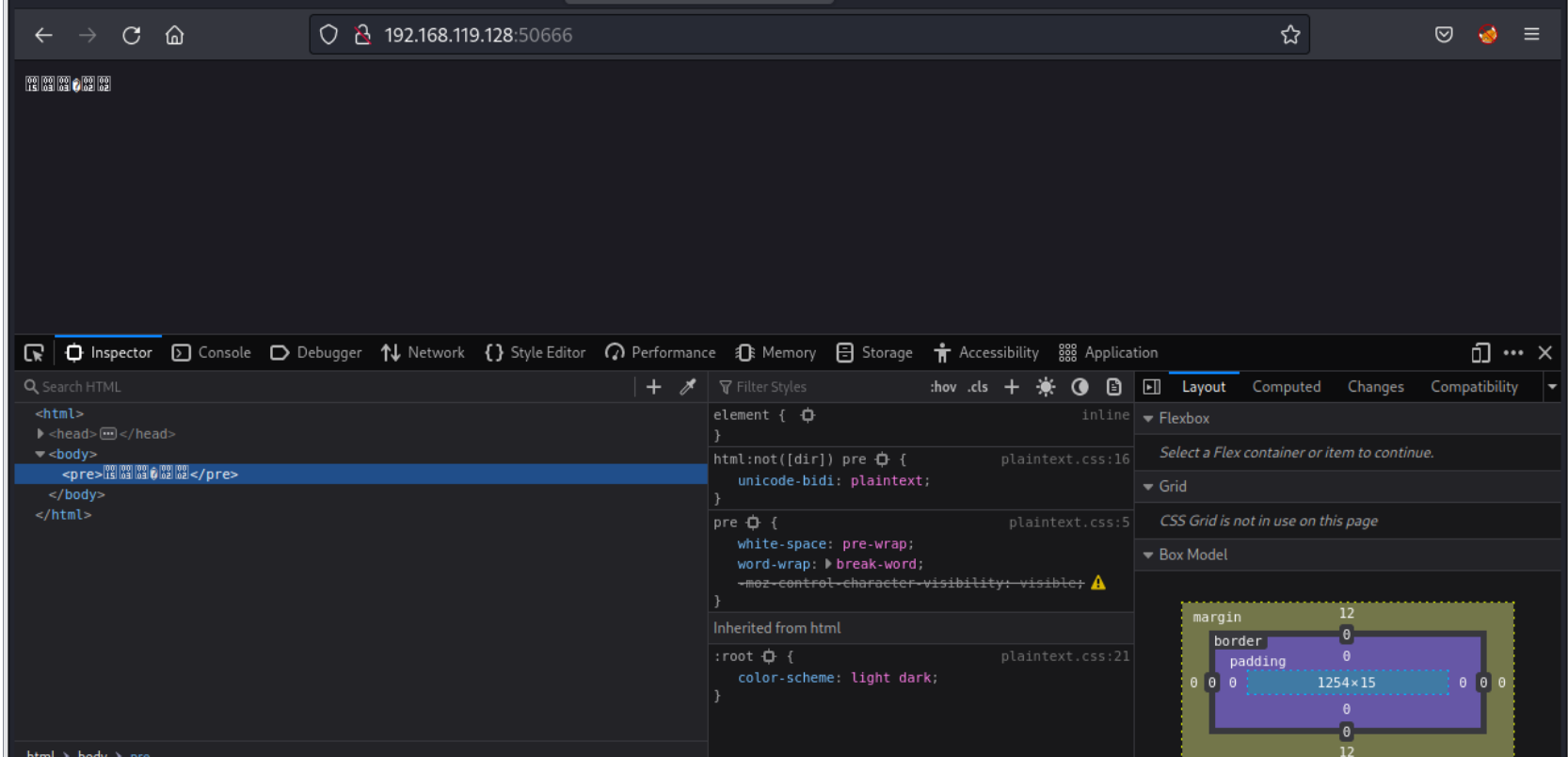Switch to the Console tab

point(212,353)
